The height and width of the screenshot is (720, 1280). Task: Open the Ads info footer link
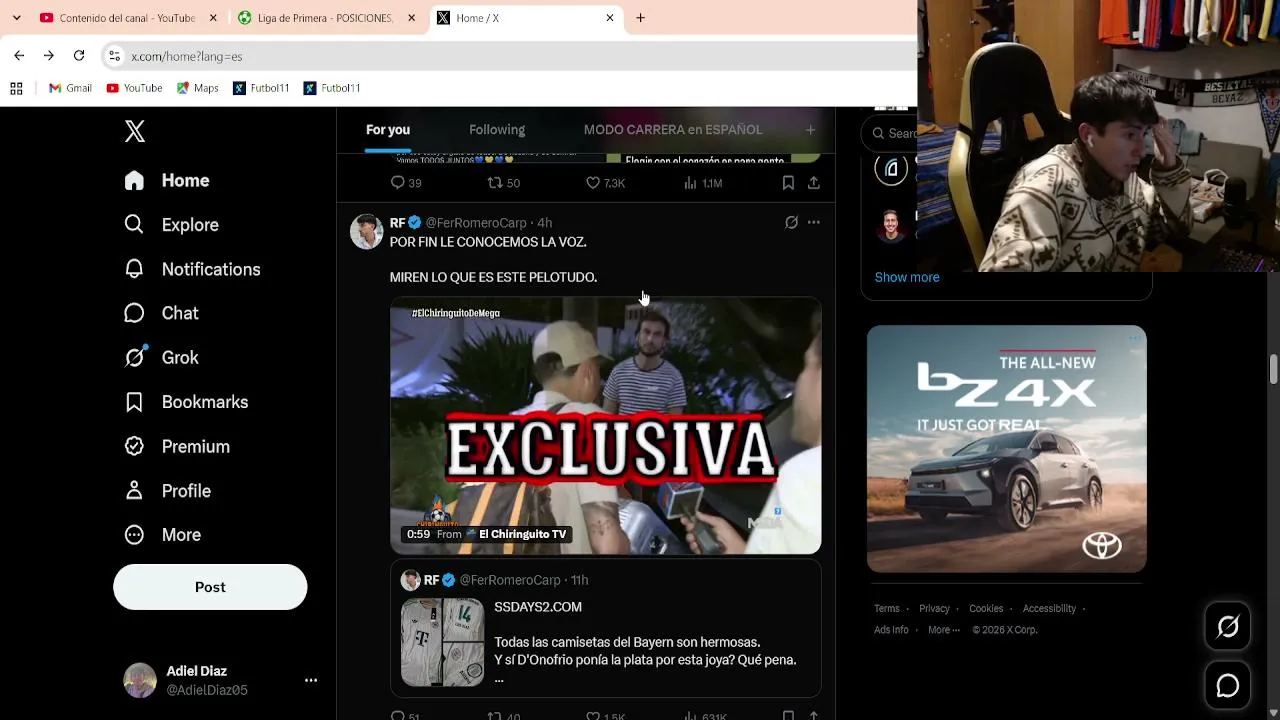[891, 630]
